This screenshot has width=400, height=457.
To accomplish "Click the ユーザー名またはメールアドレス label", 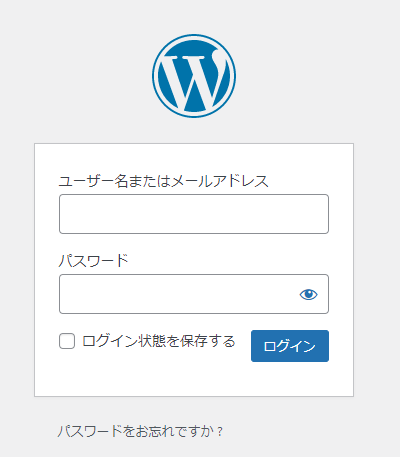I will (164, 181).
